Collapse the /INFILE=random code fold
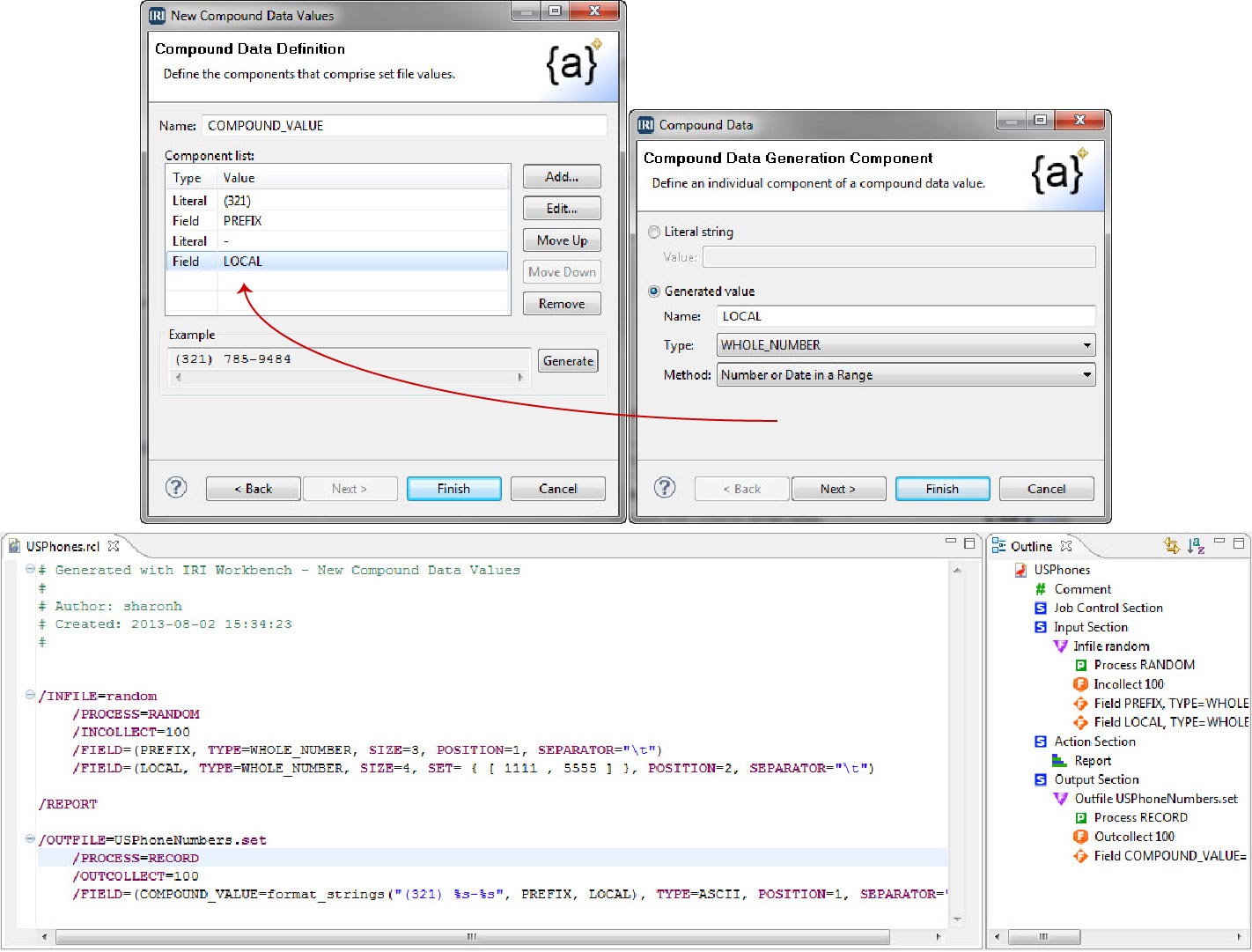Viewport: 1252px width, 952px height. pyautogui.click(x=30, y=696)
